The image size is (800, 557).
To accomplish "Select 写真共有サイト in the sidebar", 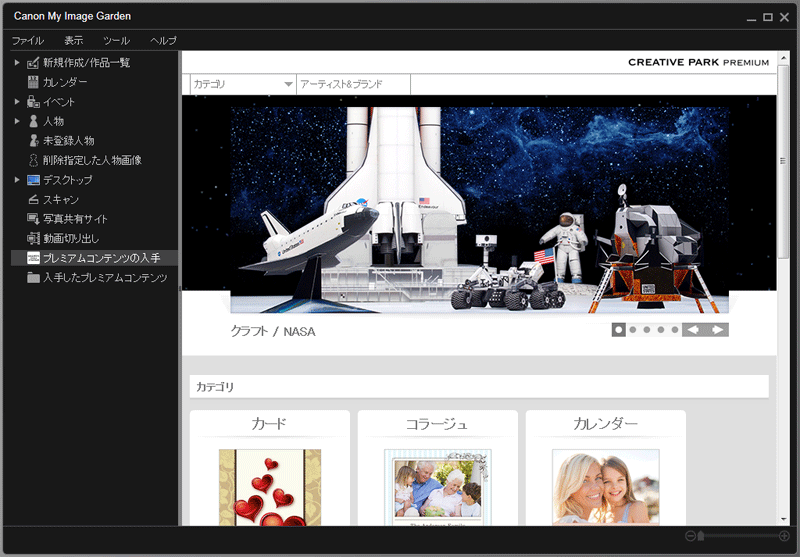I will pos(94,219).
